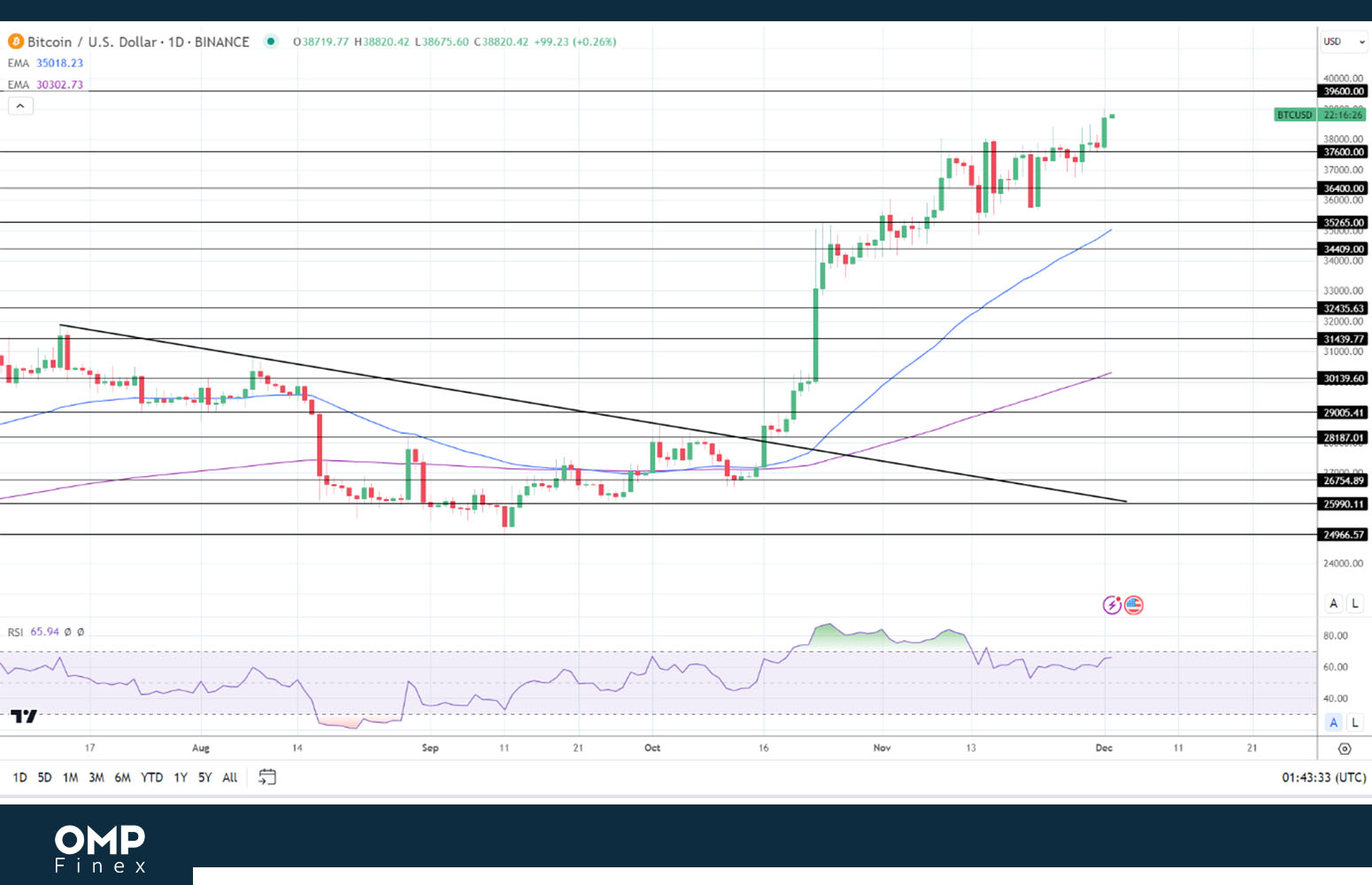This screenshot has width=1372, height=885.
Task: Select the 3M time range
Action: 96,777
